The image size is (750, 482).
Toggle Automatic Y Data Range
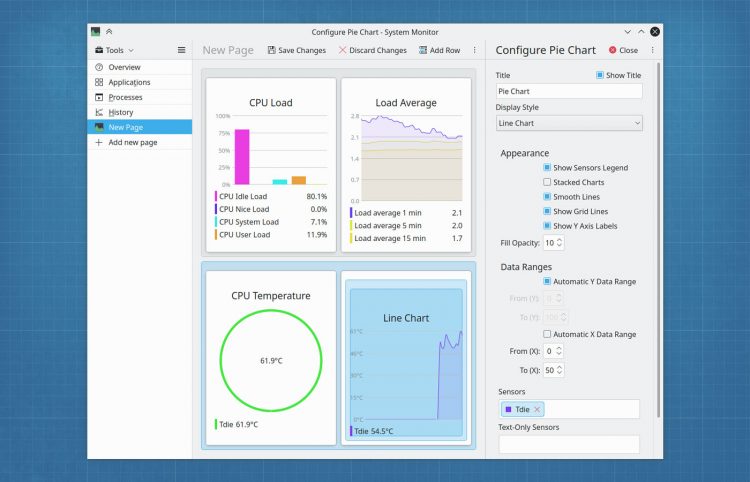547,281
